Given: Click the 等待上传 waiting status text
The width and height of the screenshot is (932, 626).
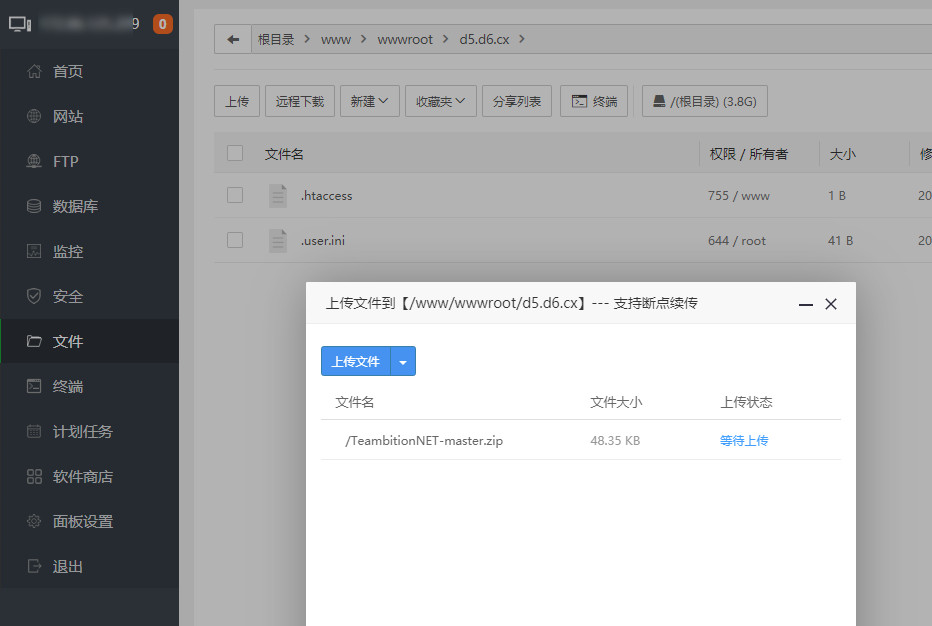Looking at the screenshot, I should coord(744,441).
